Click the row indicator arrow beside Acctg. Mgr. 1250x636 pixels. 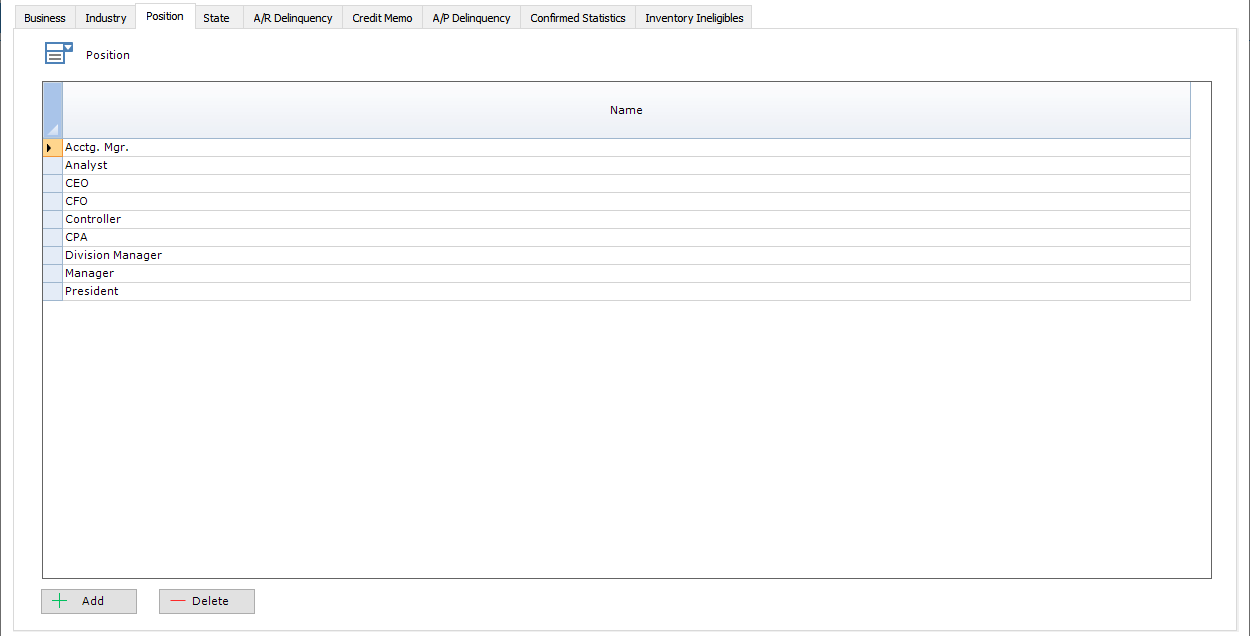51,147
